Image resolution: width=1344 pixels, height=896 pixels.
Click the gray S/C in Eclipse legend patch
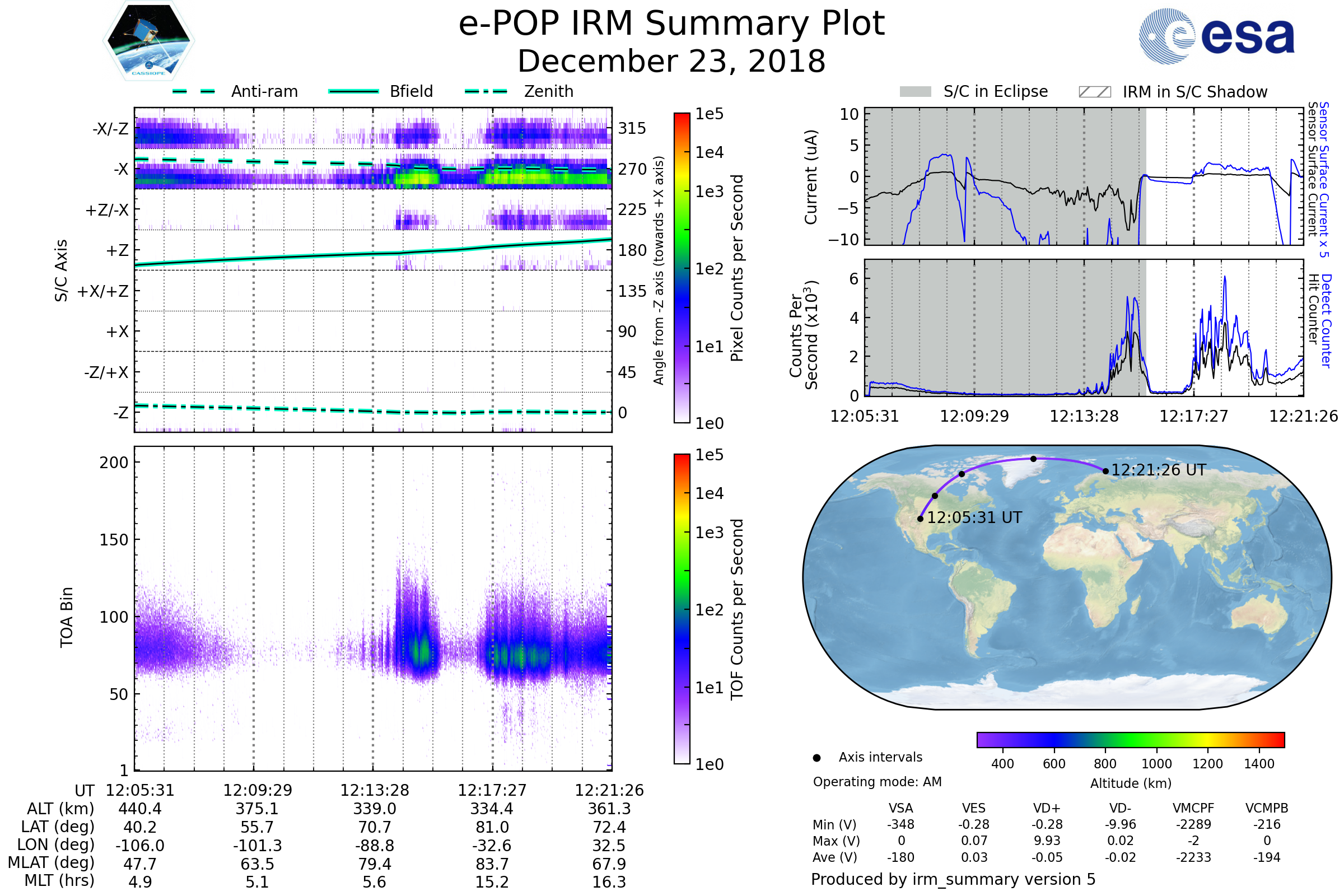[915, 92]
